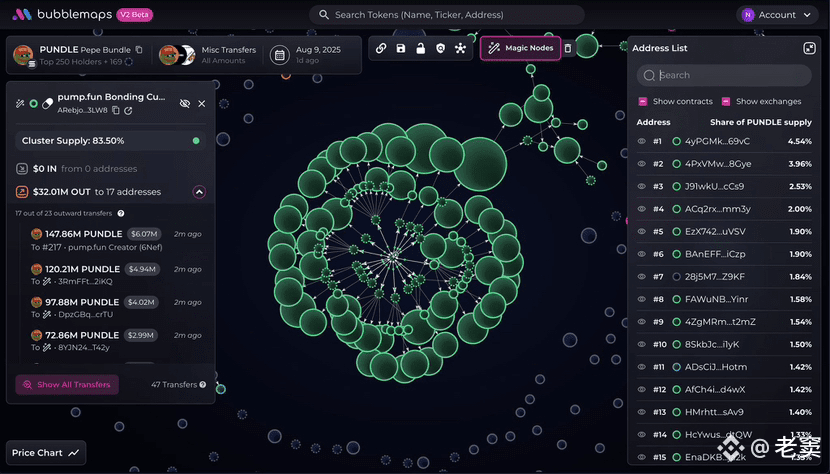Click the Magic Nodes button
830x474 pixels.
tap(520, 48)
